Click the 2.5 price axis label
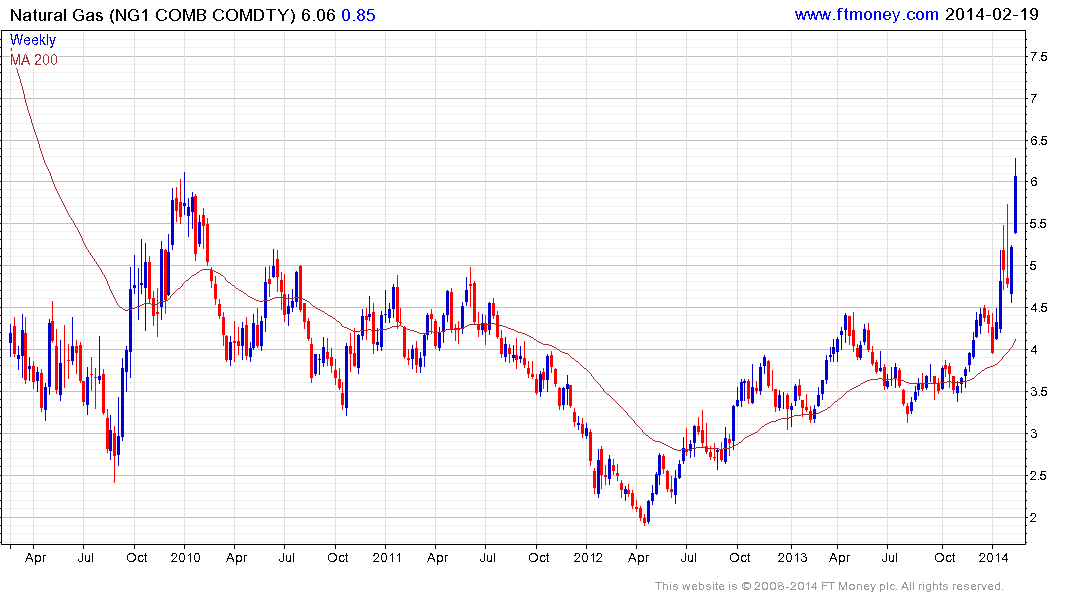1075x600 pixels. click(x=1039, y=477)
